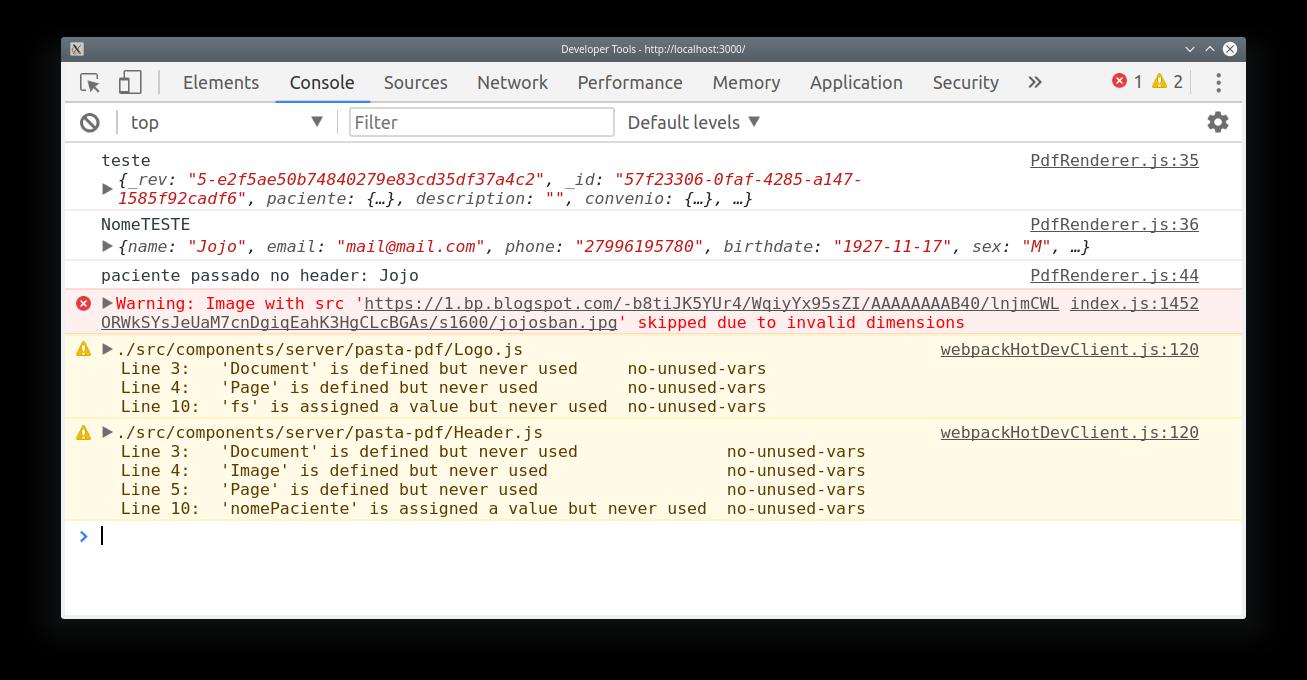Click the email value "mail@mail.com"
Screen dimensions: 1307x680
(x=411, y=246)
